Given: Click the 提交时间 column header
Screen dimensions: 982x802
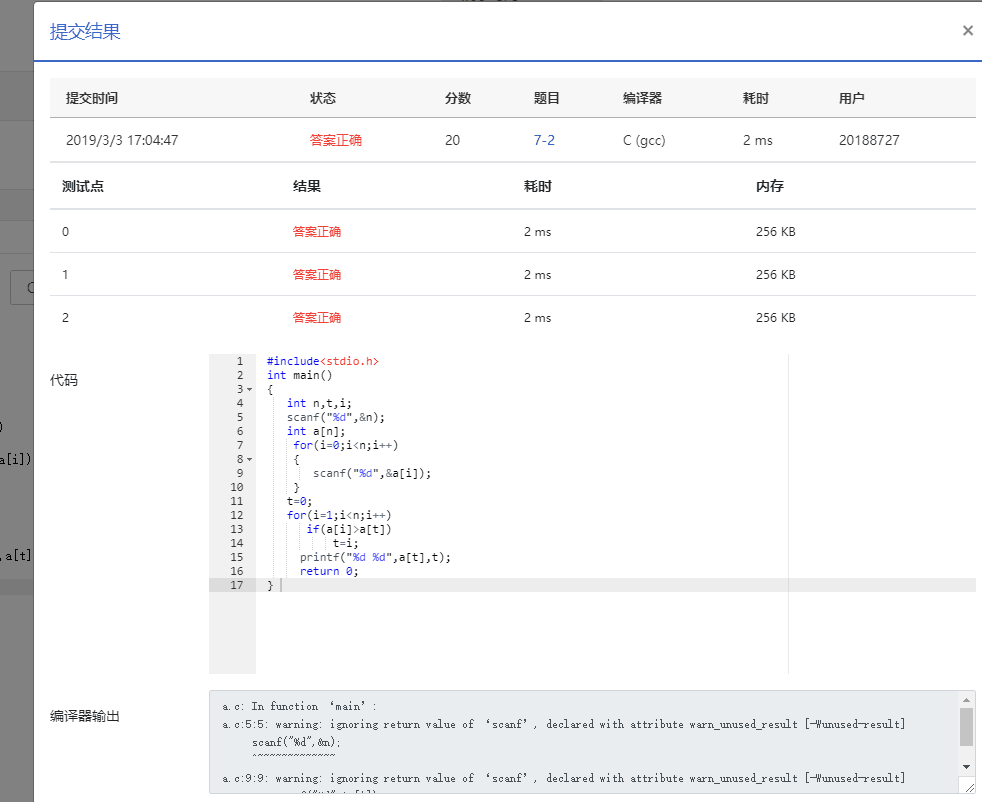Looking at the screenshot, I should coord(92,98).
